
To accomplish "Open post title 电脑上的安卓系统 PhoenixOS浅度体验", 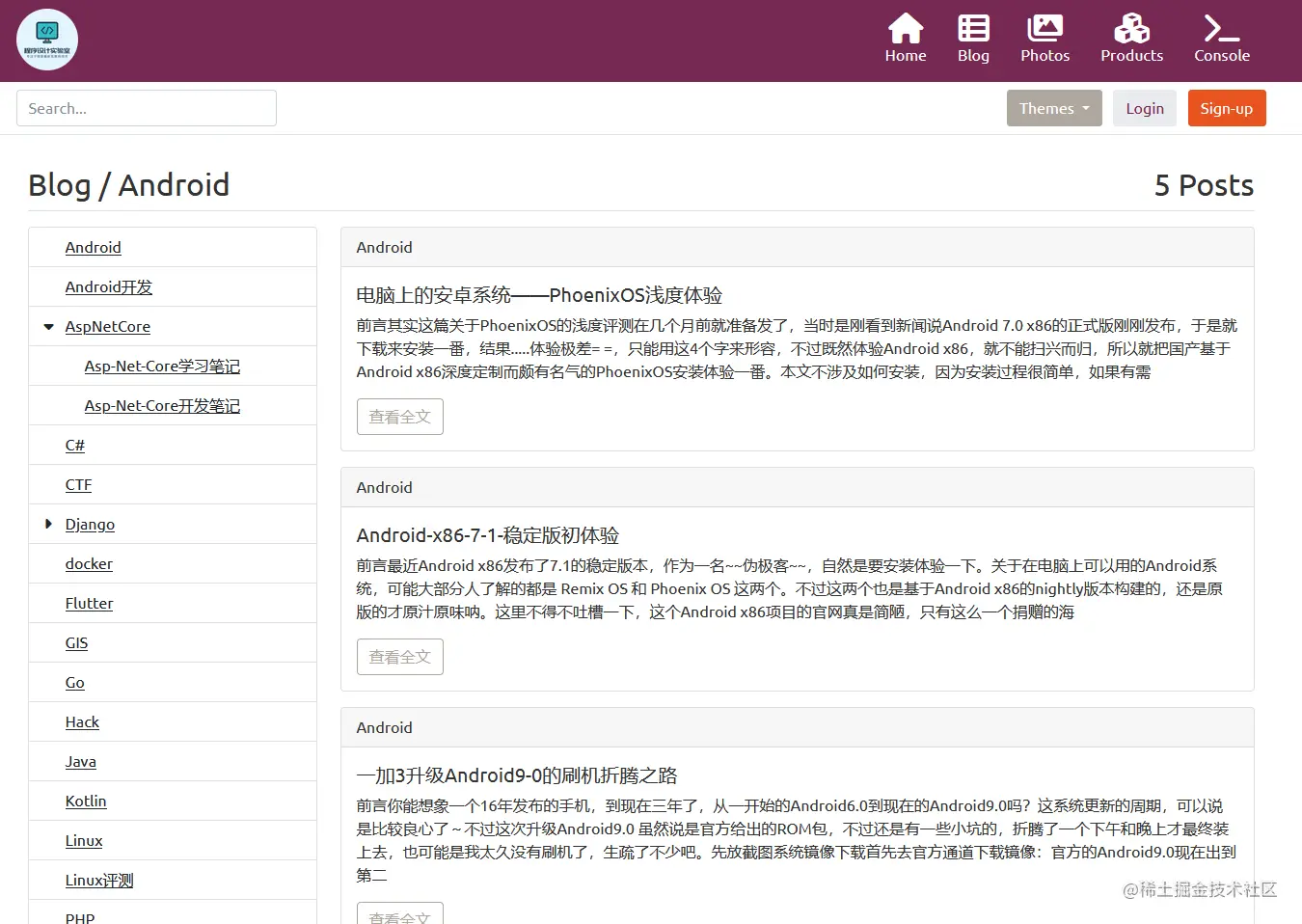I will pos(539,295).
